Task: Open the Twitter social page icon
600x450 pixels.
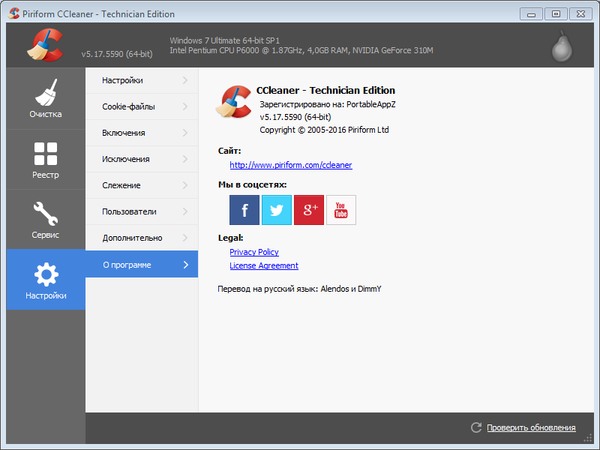Action: point(276,210)
